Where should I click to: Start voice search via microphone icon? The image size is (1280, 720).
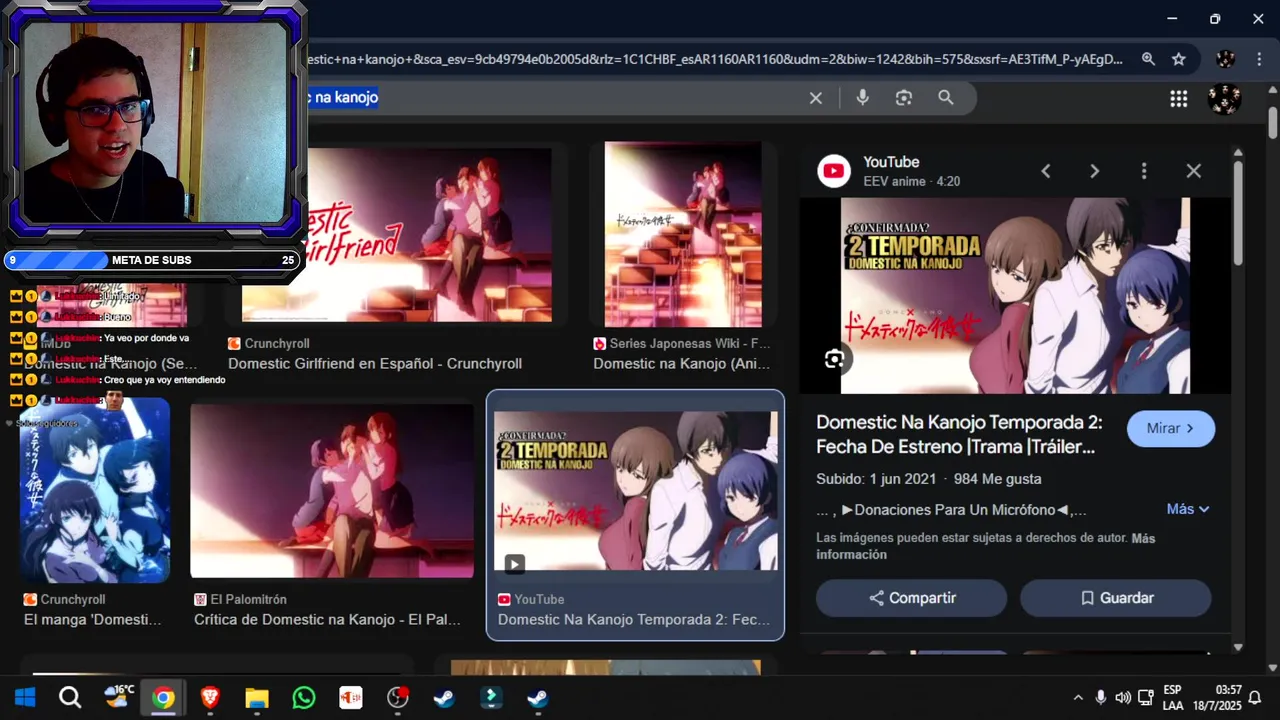coord(862,98)
